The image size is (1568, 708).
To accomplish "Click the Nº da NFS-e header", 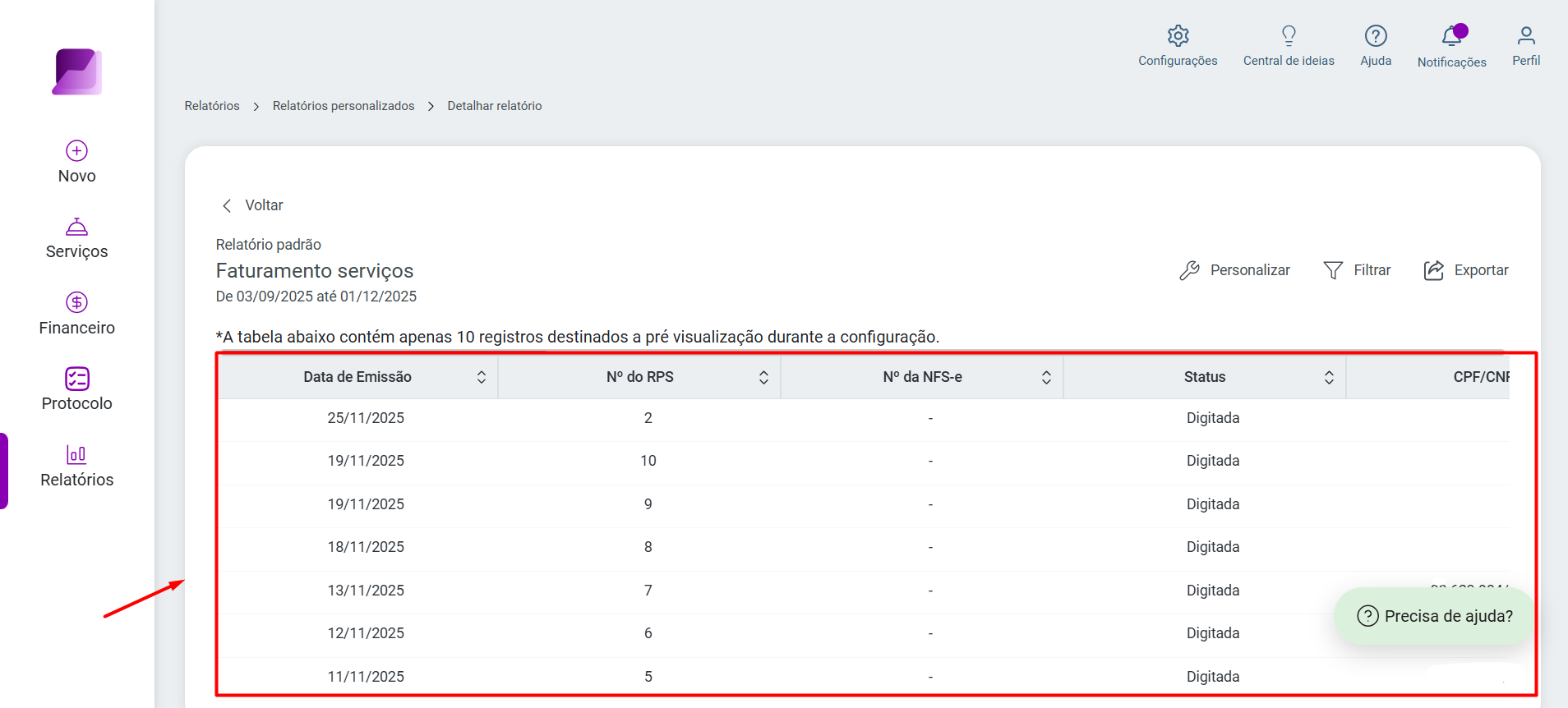I will click(x=922, y=377).
